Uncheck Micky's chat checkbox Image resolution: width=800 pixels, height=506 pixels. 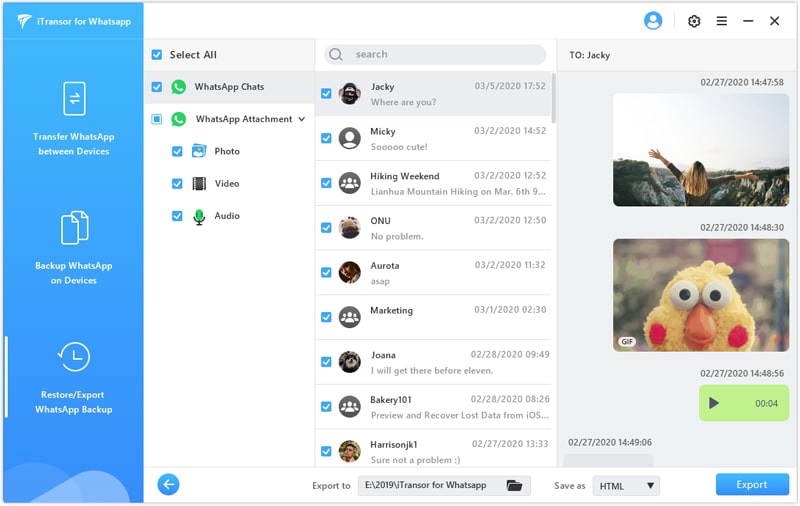point(326,138)
